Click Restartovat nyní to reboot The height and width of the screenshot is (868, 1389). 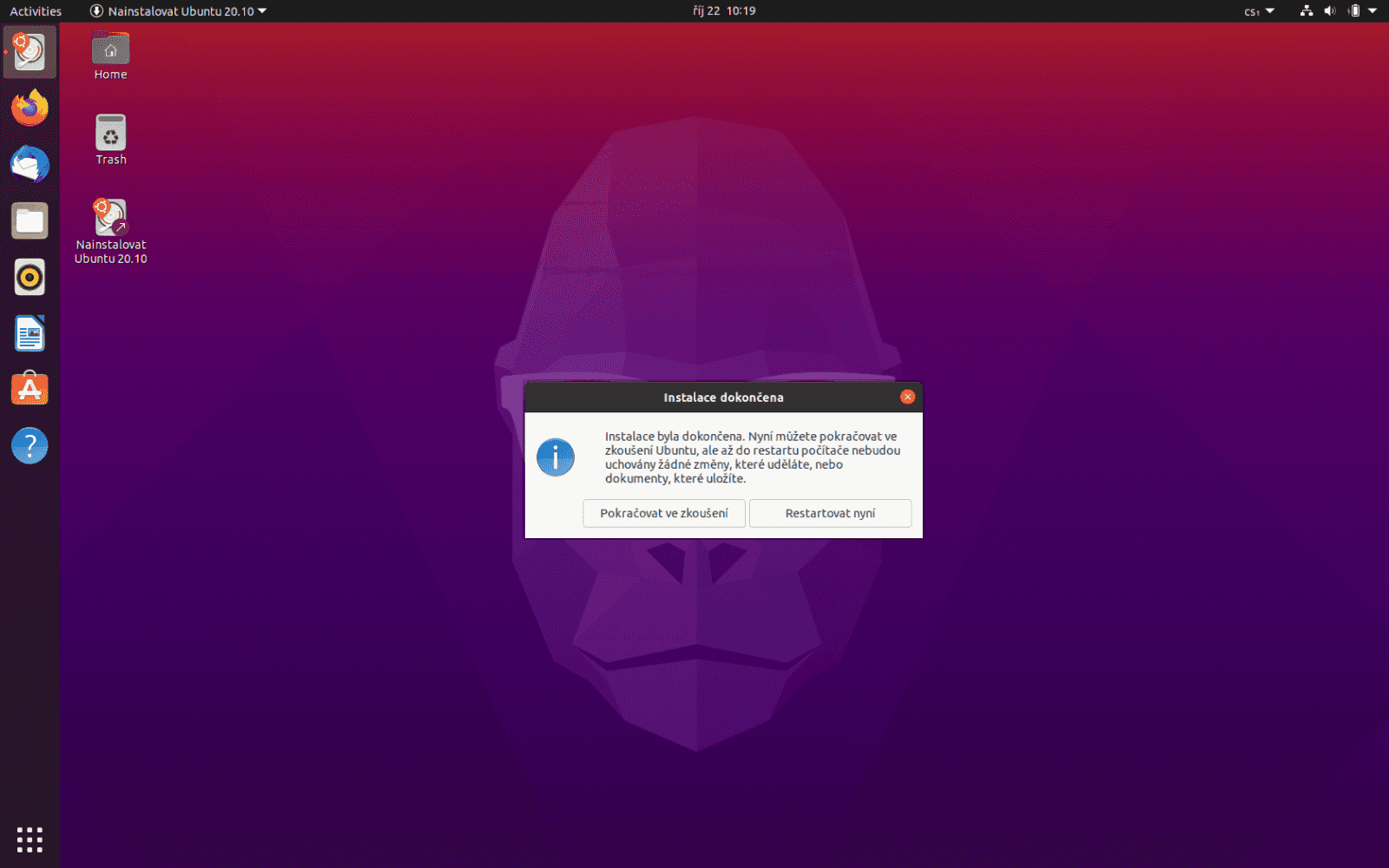tap(829, 513)
